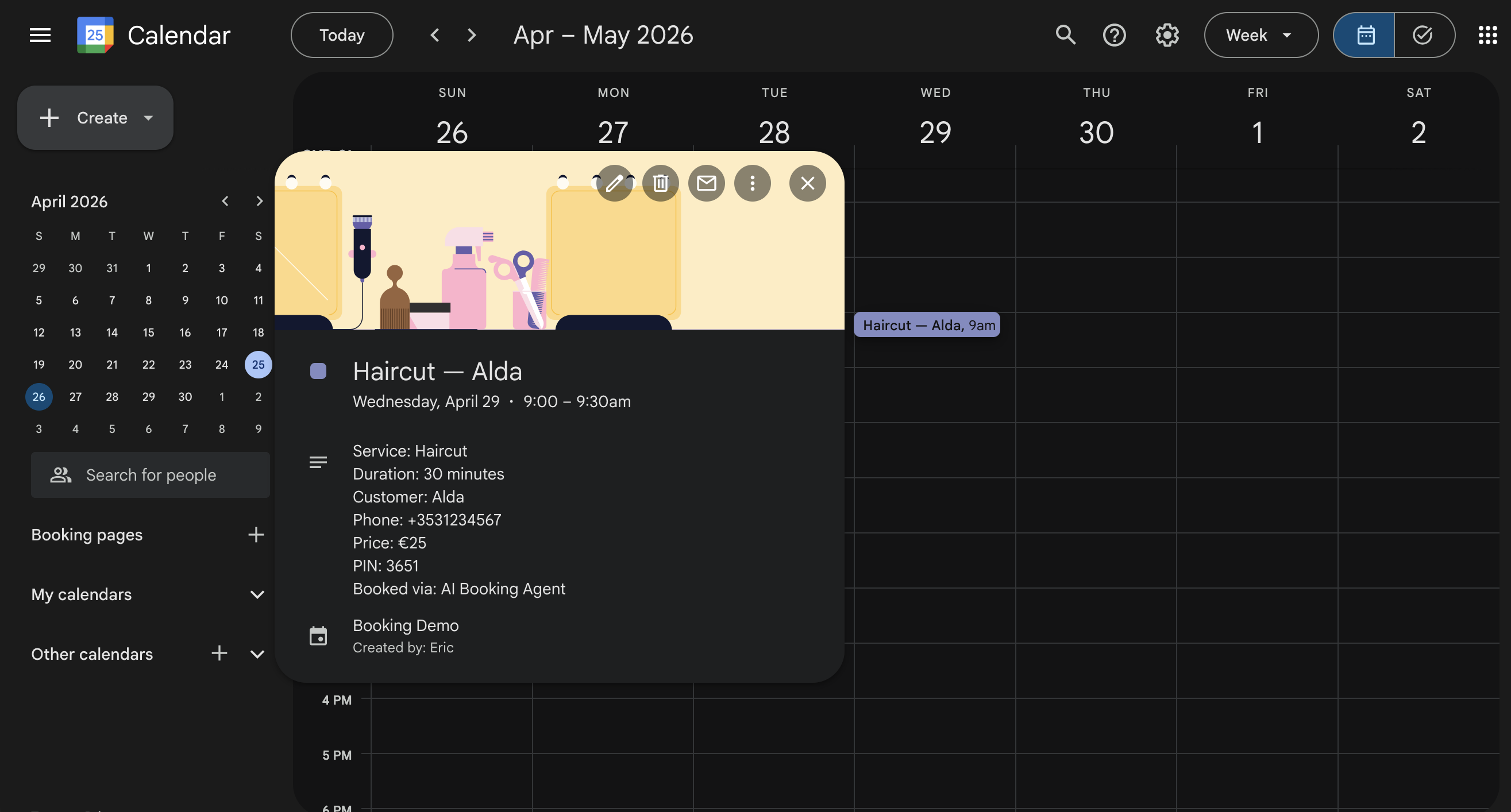Open the main menu hamburger icon
The width and height of the screenshot is (1511, 812).
click(40, 35)
